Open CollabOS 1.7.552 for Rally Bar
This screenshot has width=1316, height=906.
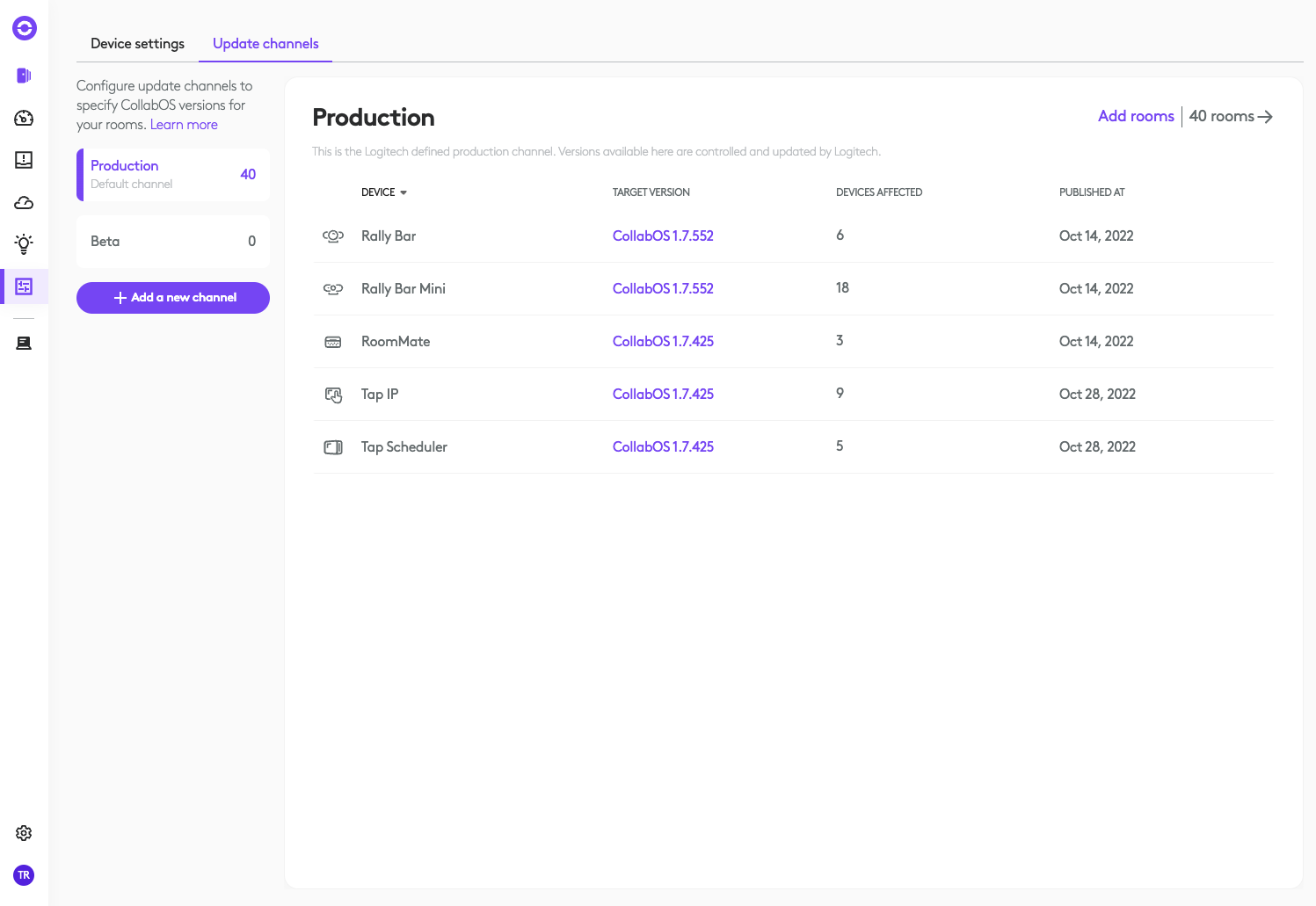point(663,236)
